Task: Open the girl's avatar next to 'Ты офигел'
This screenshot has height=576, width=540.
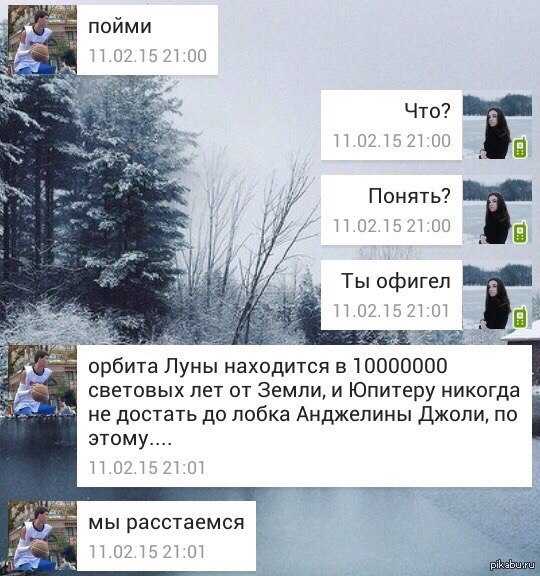Action: [497, 297]
